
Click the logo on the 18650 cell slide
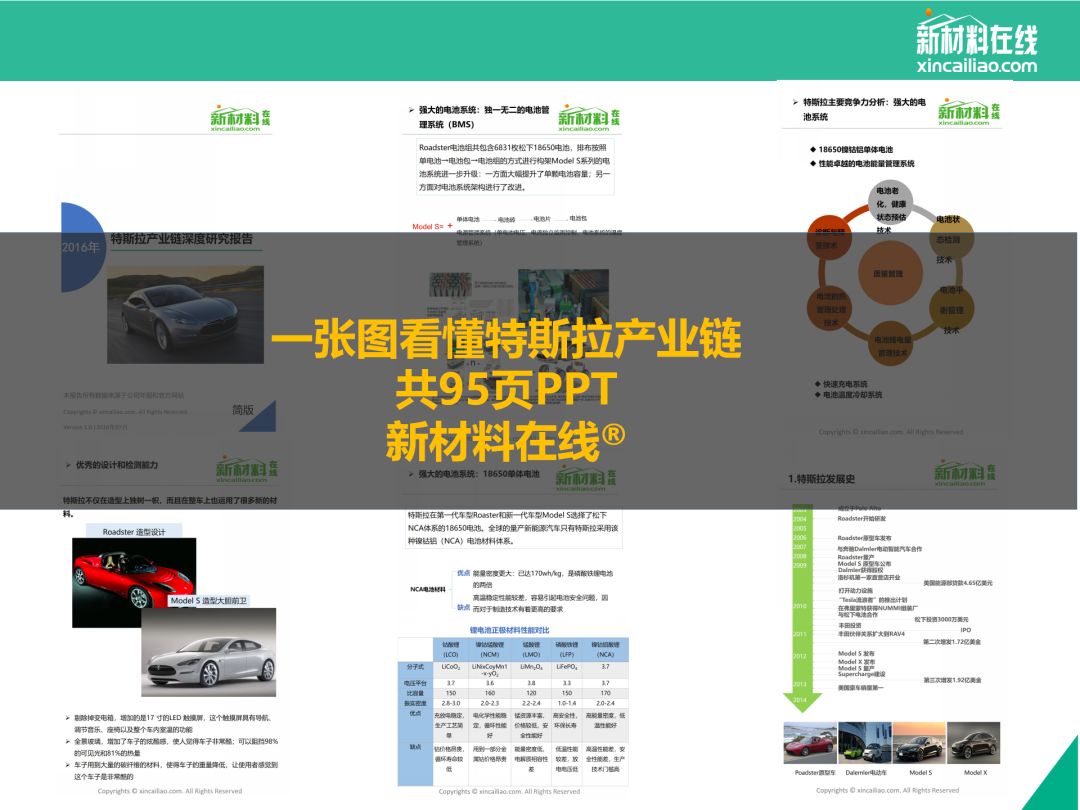point(589,477)
